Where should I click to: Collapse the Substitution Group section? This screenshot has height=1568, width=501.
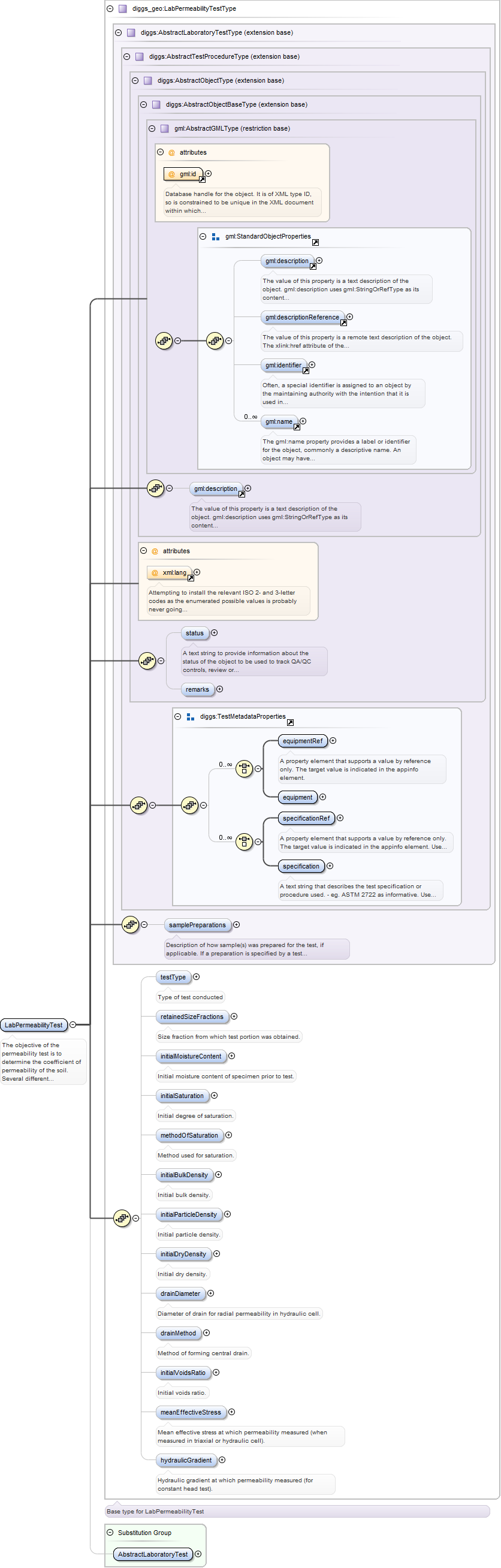[x=110, y=1533]
